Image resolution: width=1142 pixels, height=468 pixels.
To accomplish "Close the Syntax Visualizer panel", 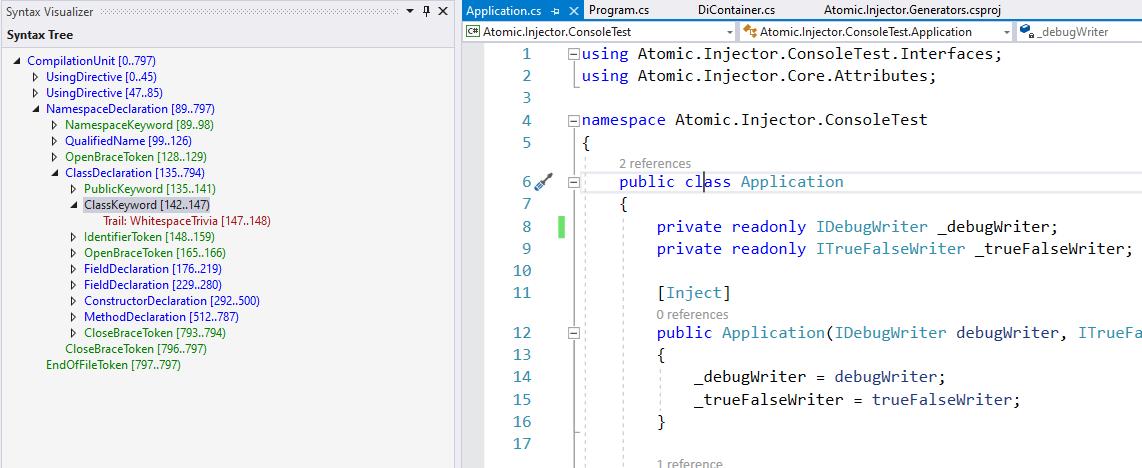I will (442, 12).
